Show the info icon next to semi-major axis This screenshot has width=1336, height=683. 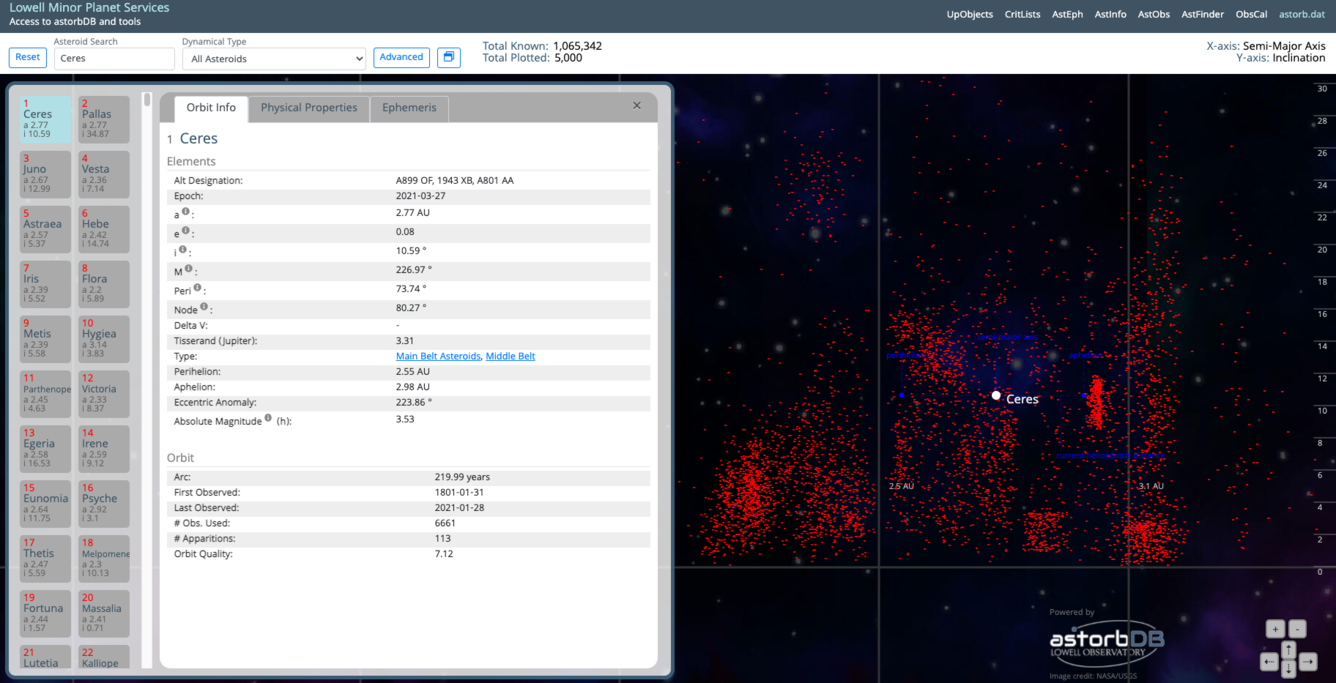[x=186, y=211]
